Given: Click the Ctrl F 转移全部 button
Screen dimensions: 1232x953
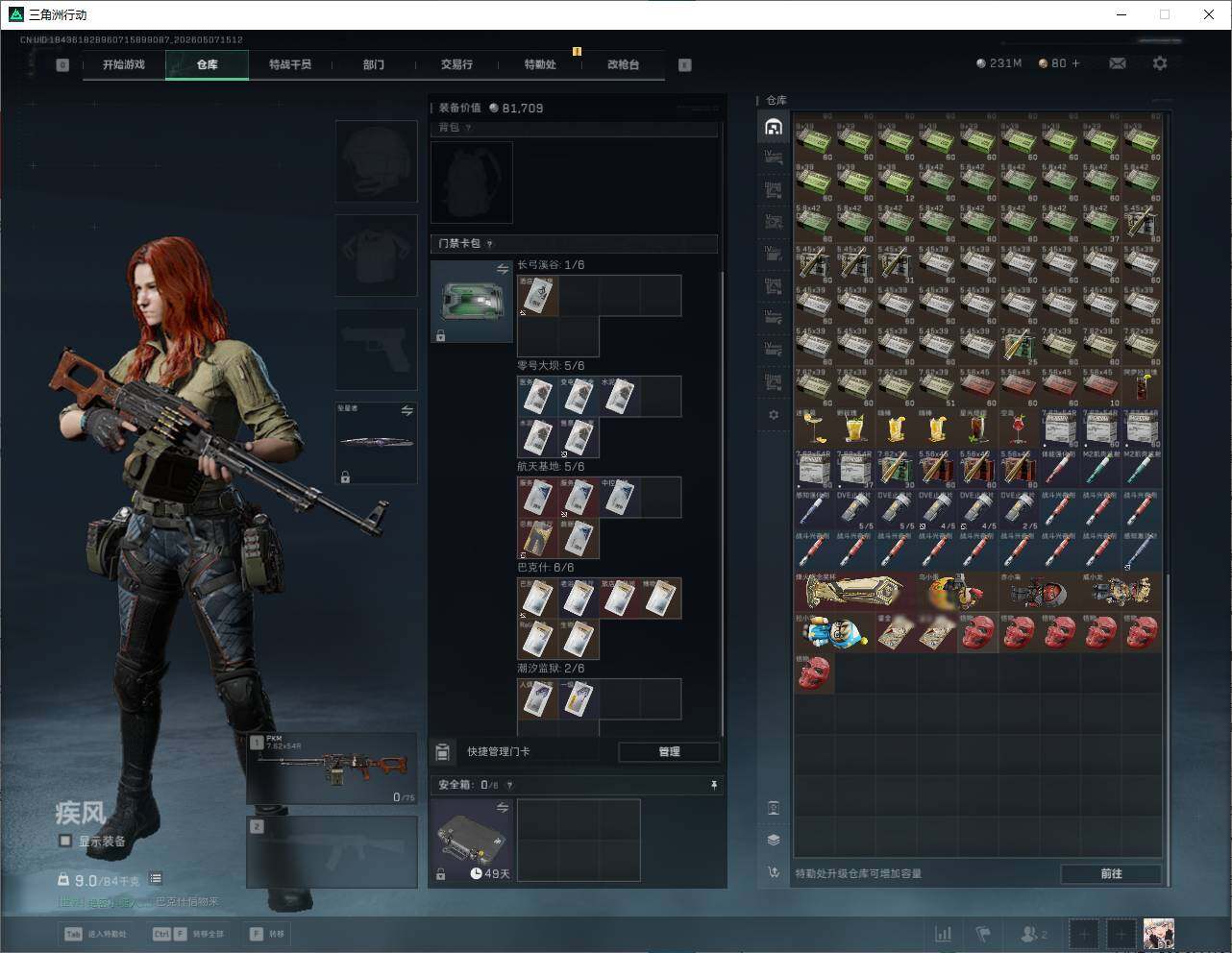Looking at the screenshot, I should pyautogui.click(x=188, y=934).
